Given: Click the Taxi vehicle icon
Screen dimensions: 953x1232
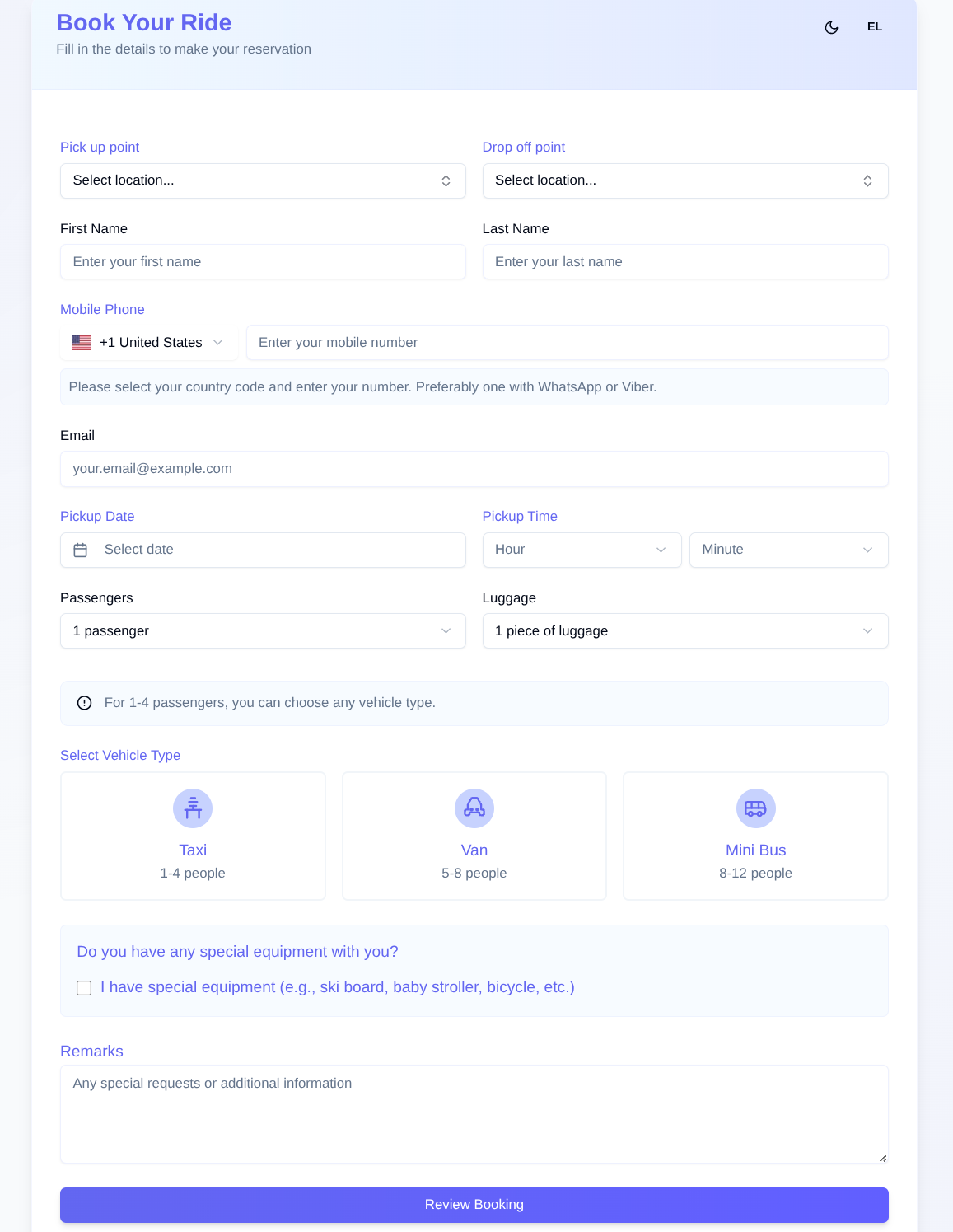Looking at the screenshot, I should coord(193,808).
